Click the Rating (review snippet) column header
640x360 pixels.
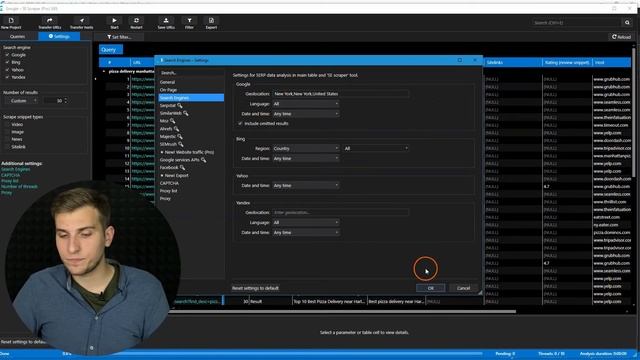tap(567, 62)
